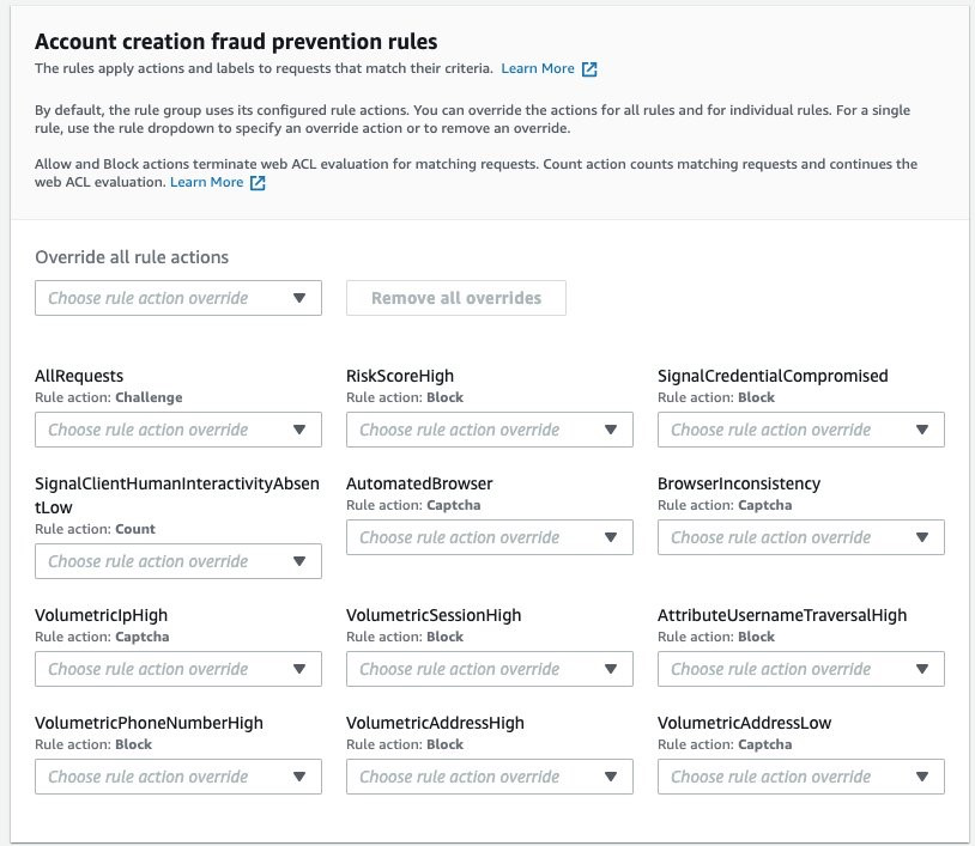Click dropdown arrow for VolumetricAddressLow rule
The image size is (977, 847).
[922, 777]
